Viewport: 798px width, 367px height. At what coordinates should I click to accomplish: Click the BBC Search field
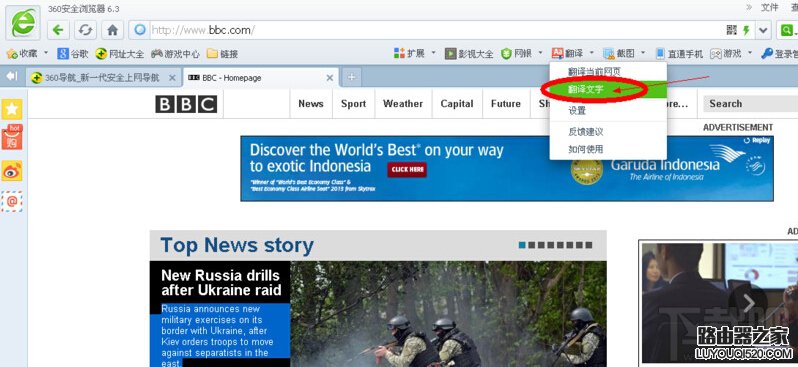click(751, 104)
